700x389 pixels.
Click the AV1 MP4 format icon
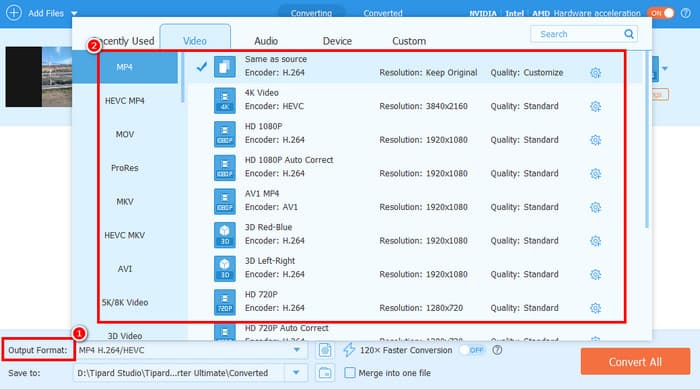click(x=225, y=201)
